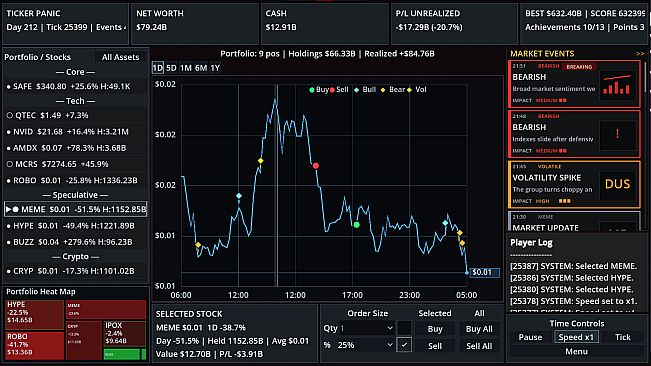
Task: Open the Volatility Spike event card
Action: click(x=574, y=185)
